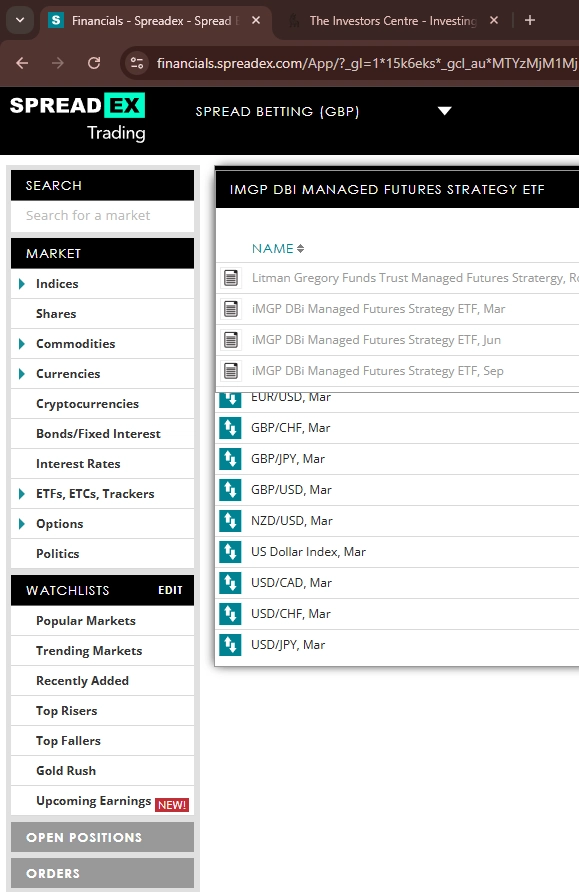This screenshot has height=892, width=579.
Task: Open the Open Positions panel
Action: click(102, 837)
